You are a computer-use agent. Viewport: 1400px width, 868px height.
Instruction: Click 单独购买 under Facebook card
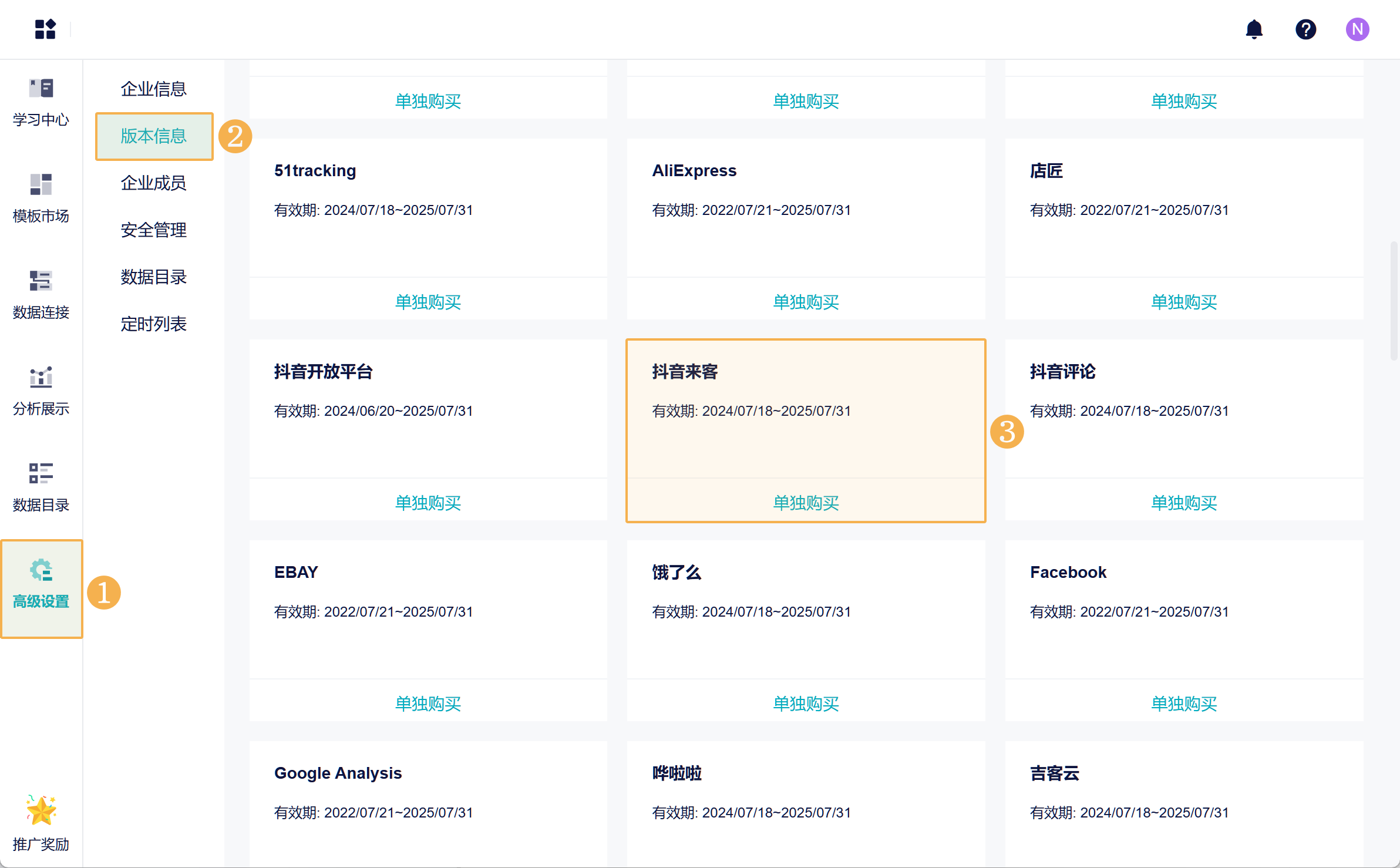1184,704
